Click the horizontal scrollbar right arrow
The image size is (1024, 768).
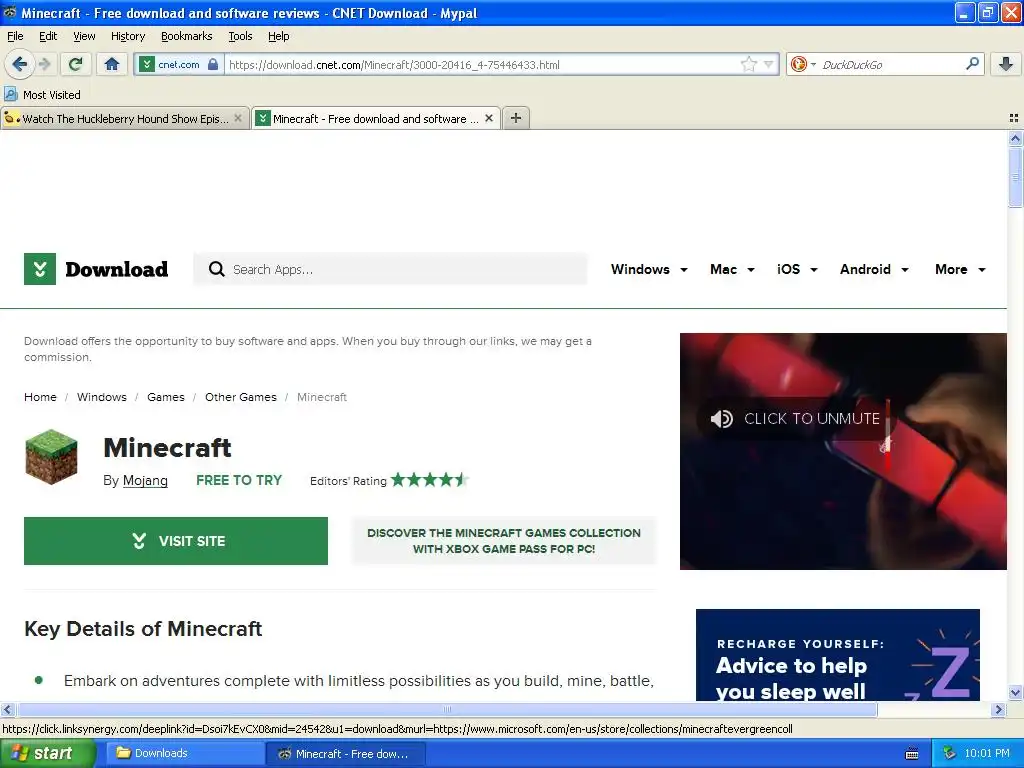coord(998,709)
